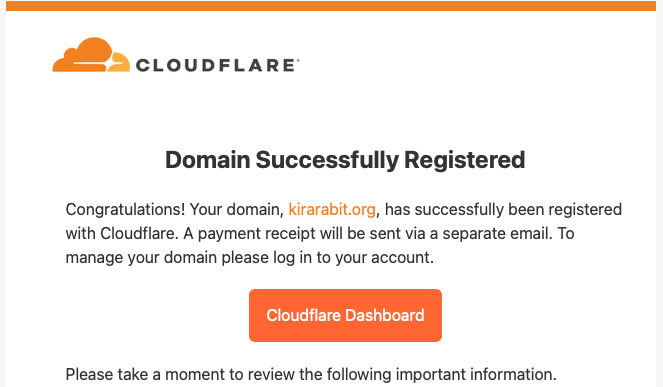Click the phrase 'payment receipt' in the message
This screenshot has width=663, height=387.
coord(257,234)
